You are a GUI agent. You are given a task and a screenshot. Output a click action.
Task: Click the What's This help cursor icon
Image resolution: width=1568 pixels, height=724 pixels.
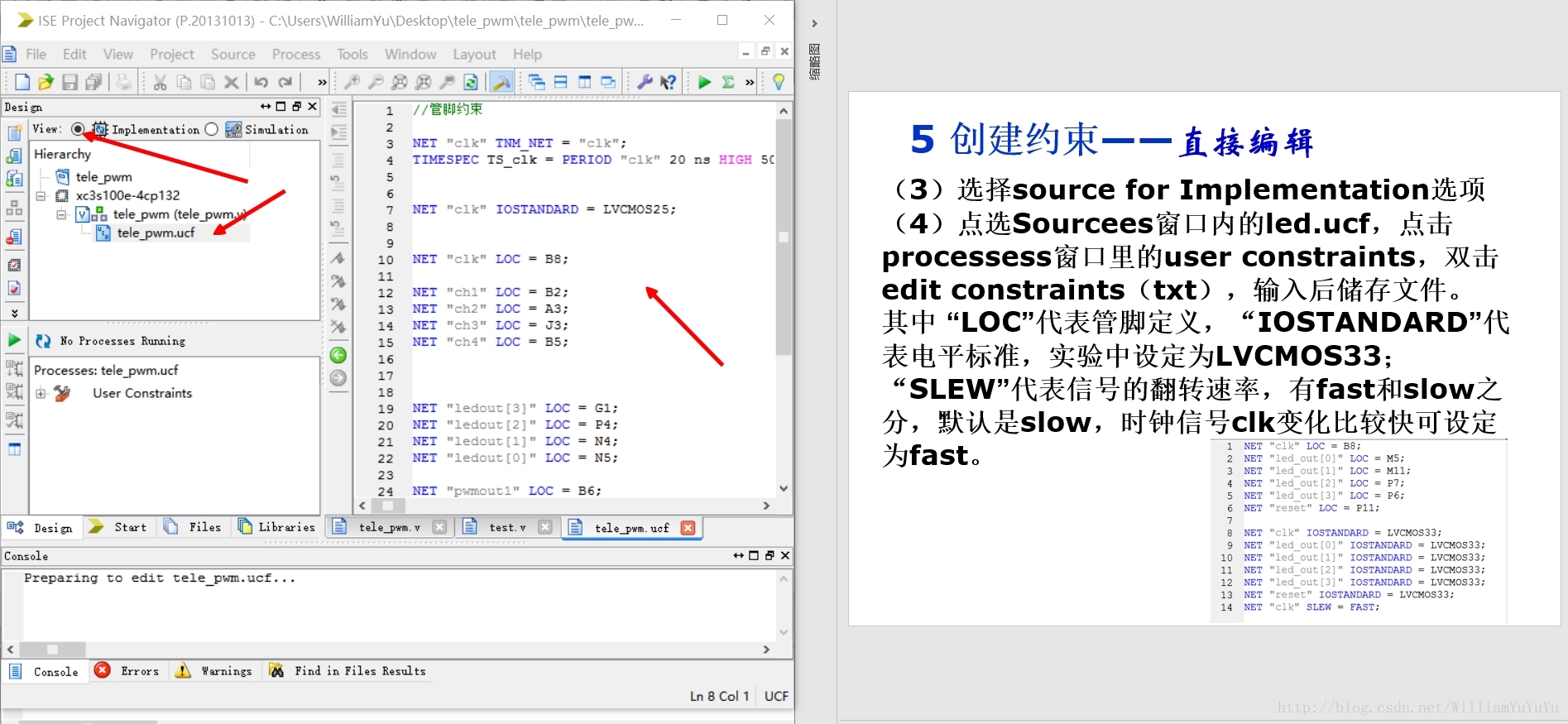(x=669, y=82)
